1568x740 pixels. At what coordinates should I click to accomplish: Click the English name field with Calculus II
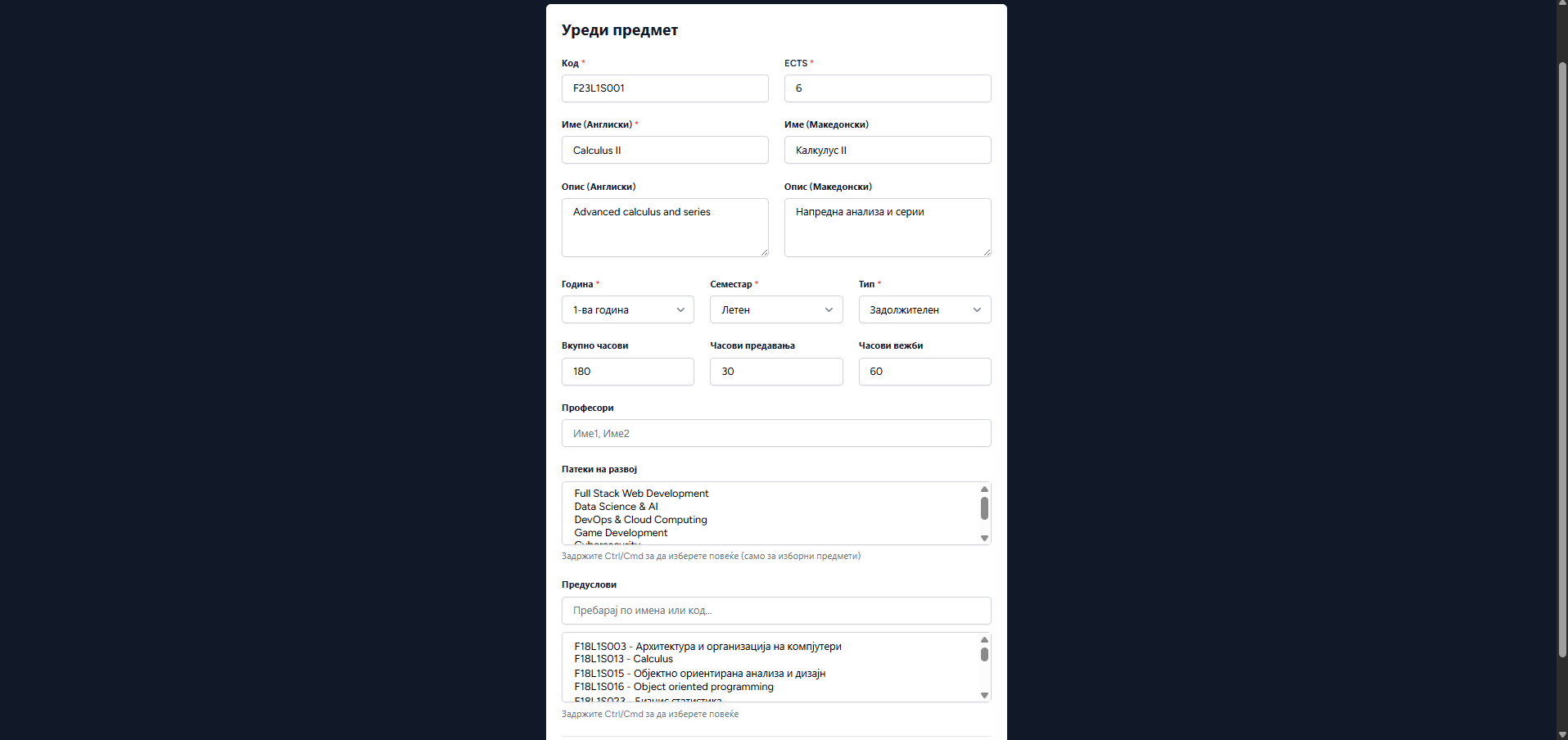click(x=664, y=150)
